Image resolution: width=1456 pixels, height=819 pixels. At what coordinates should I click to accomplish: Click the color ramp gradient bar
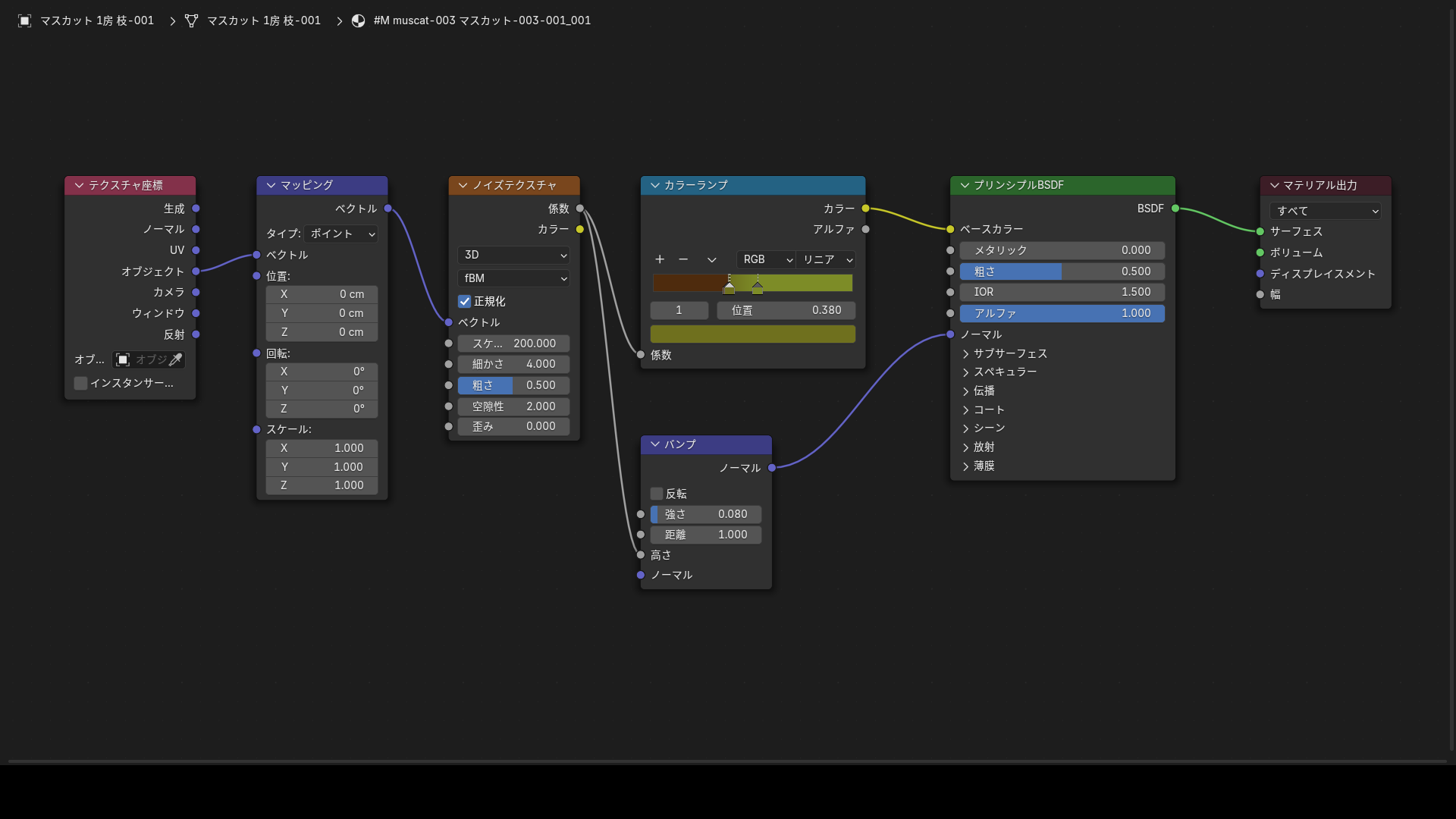pyautogui.click(x=752, y=283)
